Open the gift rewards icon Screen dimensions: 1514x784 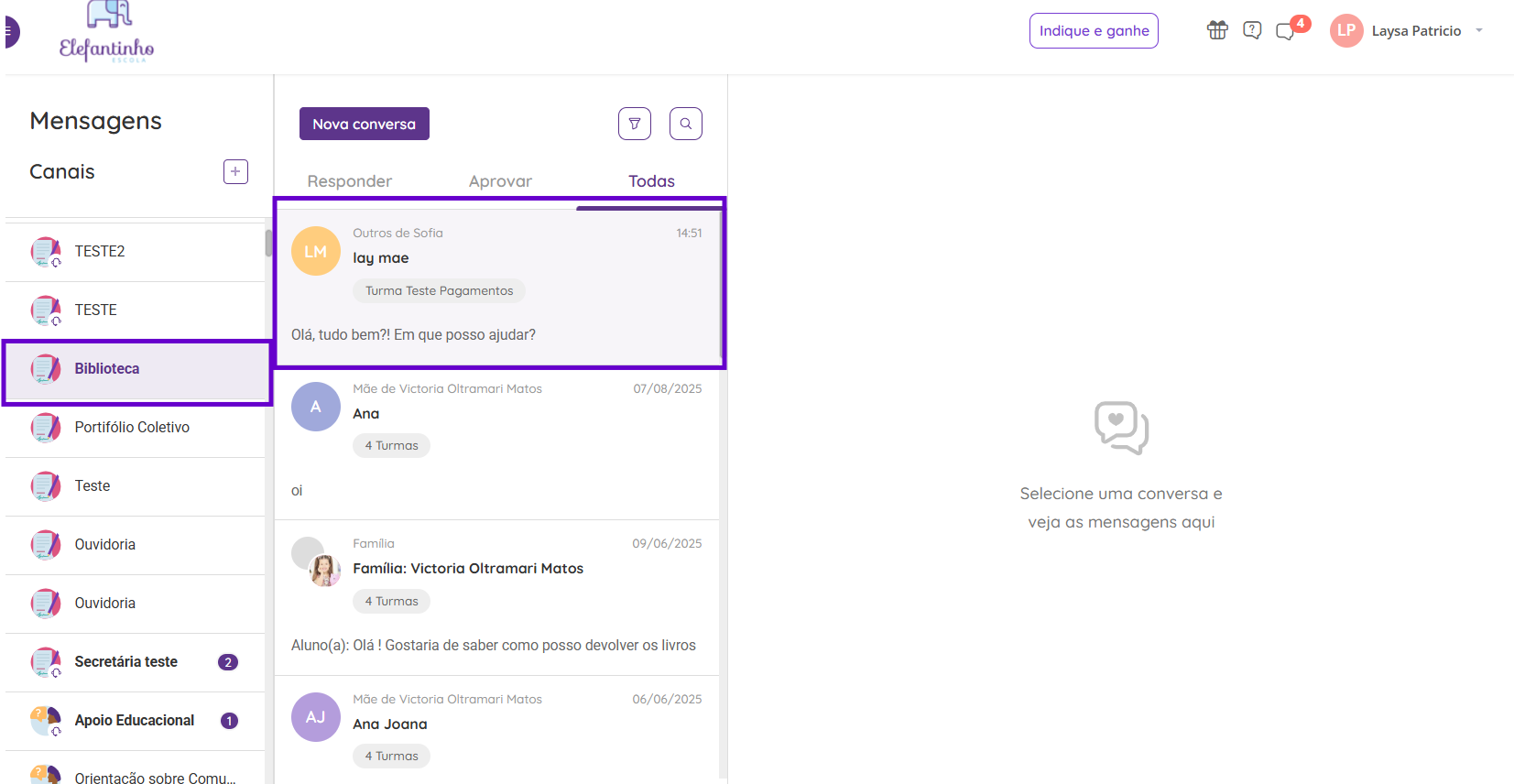pos(1217,30)
